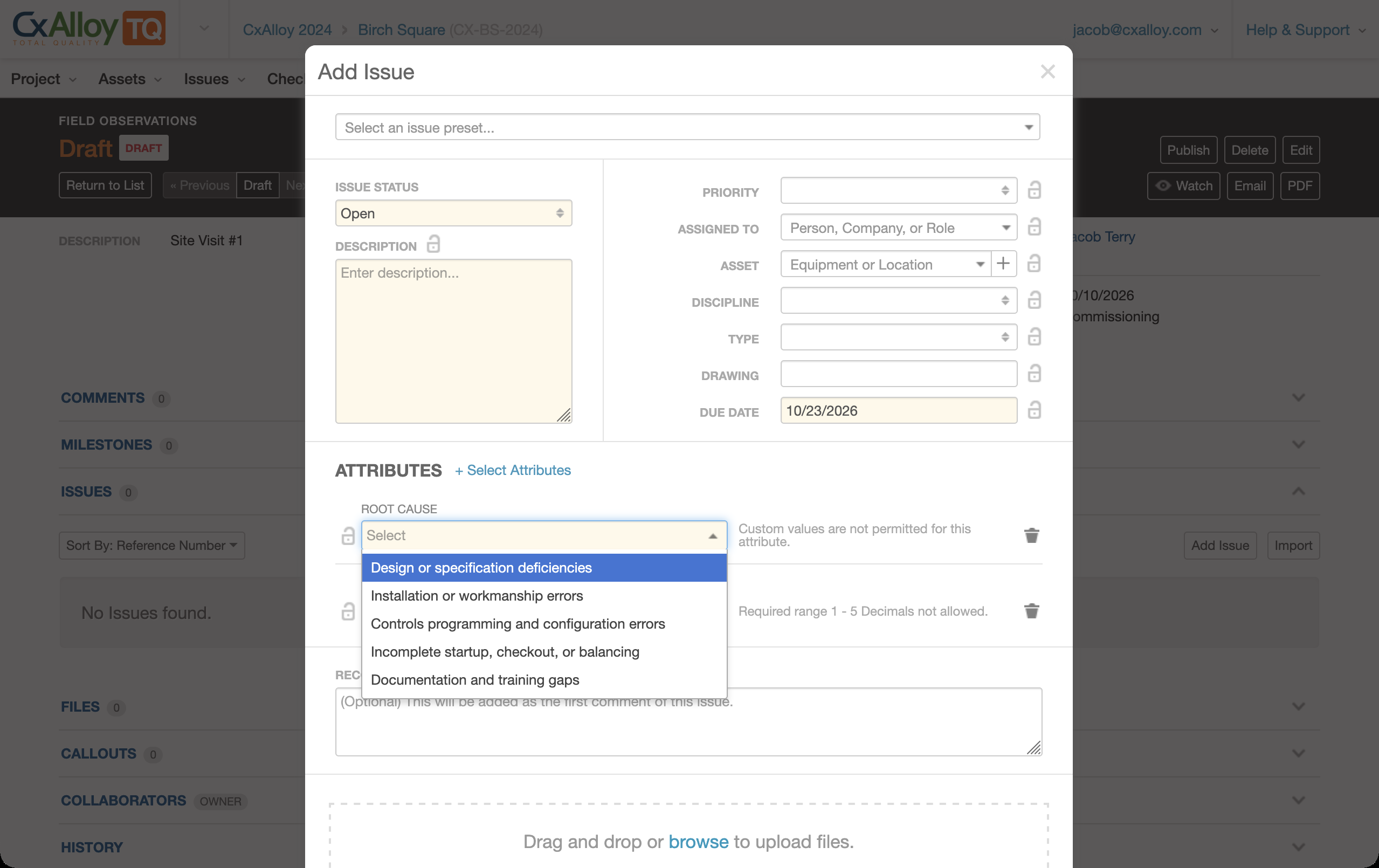Toggle the lock icon next to Due Date
1379x868 pixels.
(1033, 410)
